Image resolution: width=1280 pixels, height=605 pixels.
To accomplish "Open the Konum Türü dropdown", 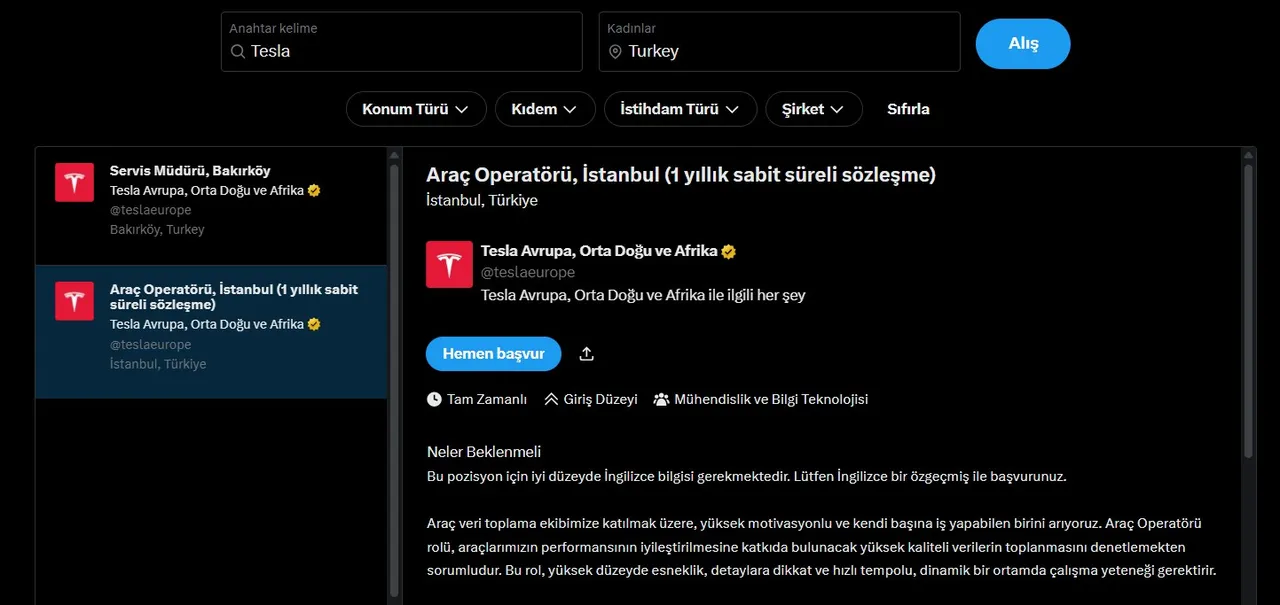I will coord(416,109).
